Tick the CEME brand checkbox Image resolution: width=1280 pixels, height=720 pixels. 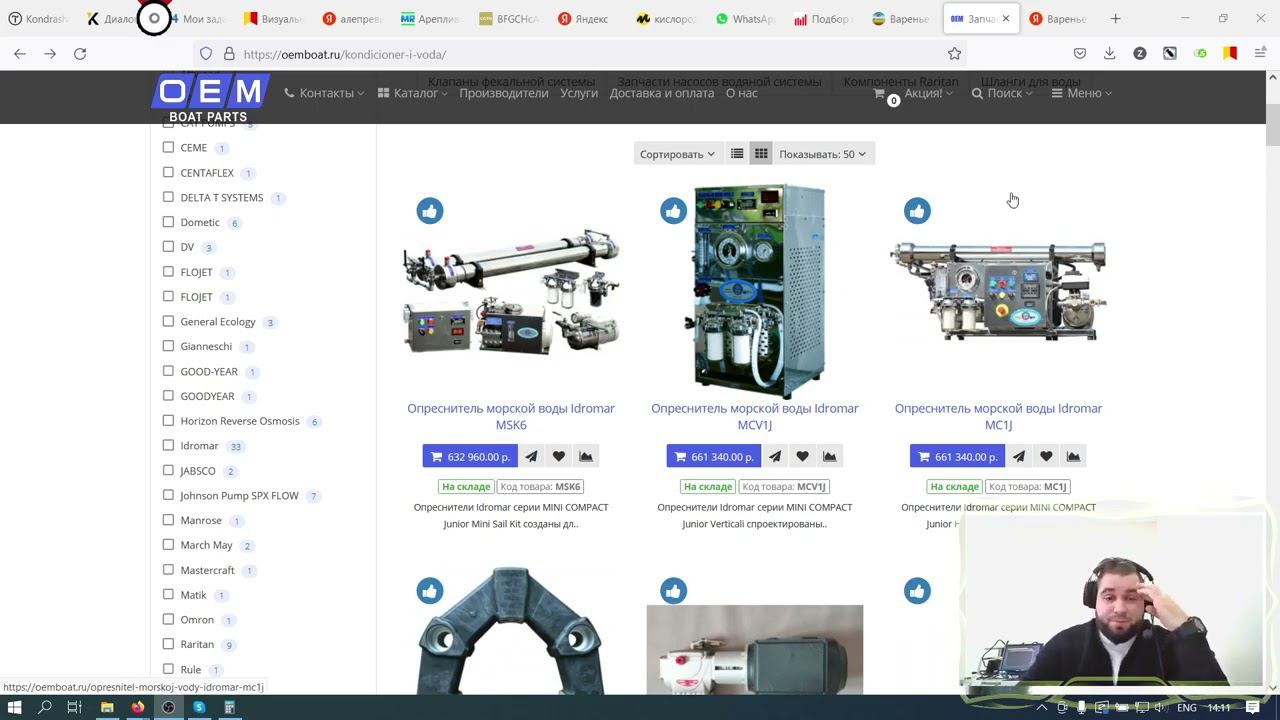(168, 147)
